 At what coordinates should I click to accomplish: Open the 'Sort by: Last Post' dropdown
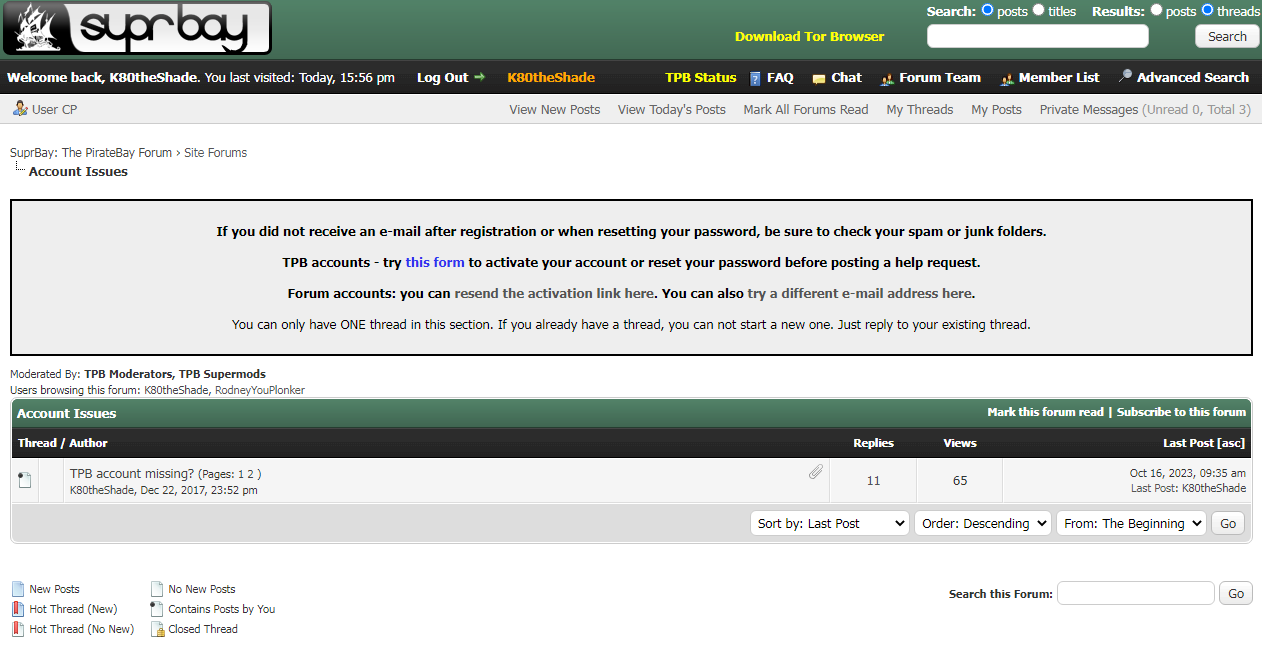[x=829, y=523]
